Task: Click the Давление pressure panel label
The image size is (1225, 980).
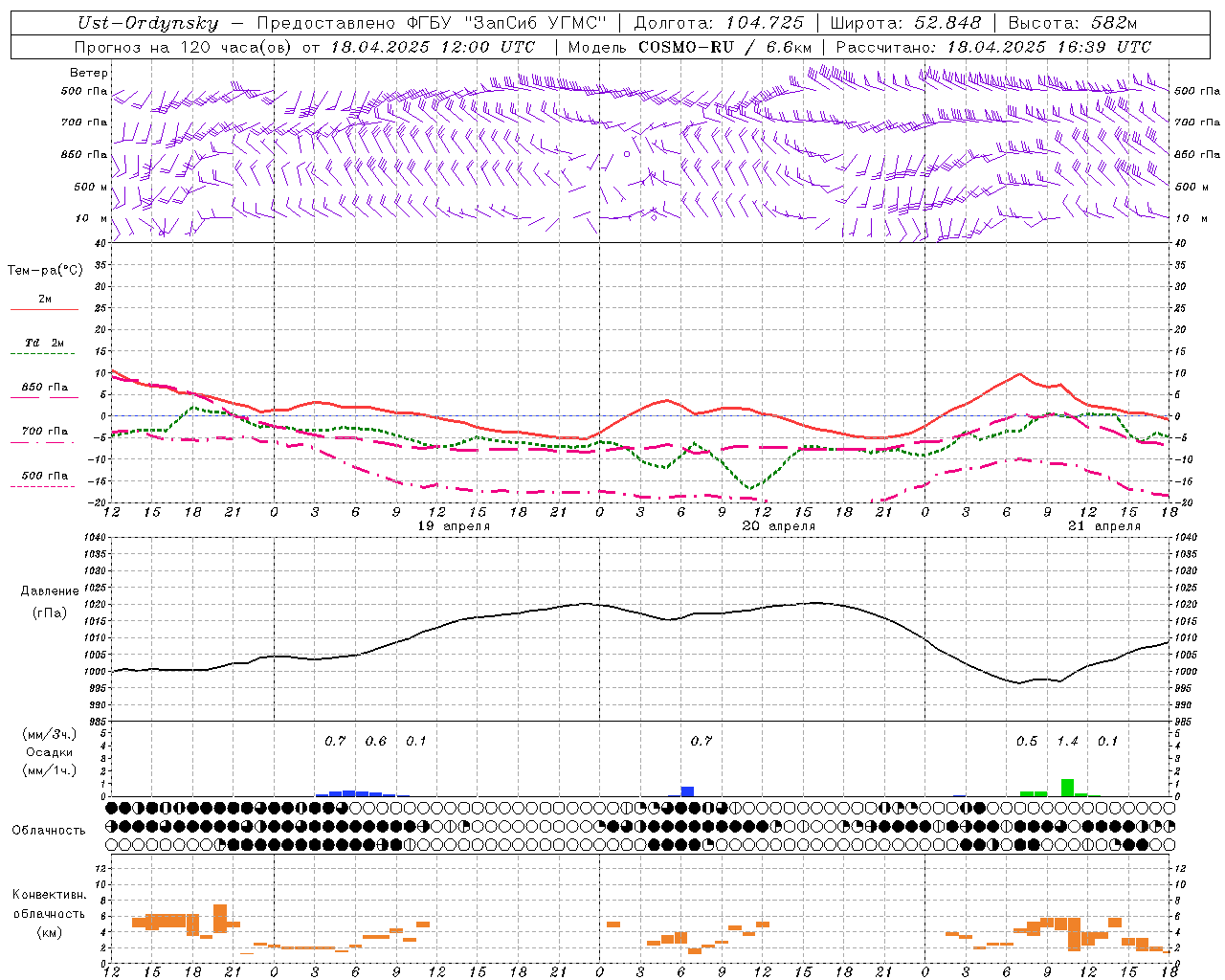Action: pyautogui.click(x=50, y=591)
